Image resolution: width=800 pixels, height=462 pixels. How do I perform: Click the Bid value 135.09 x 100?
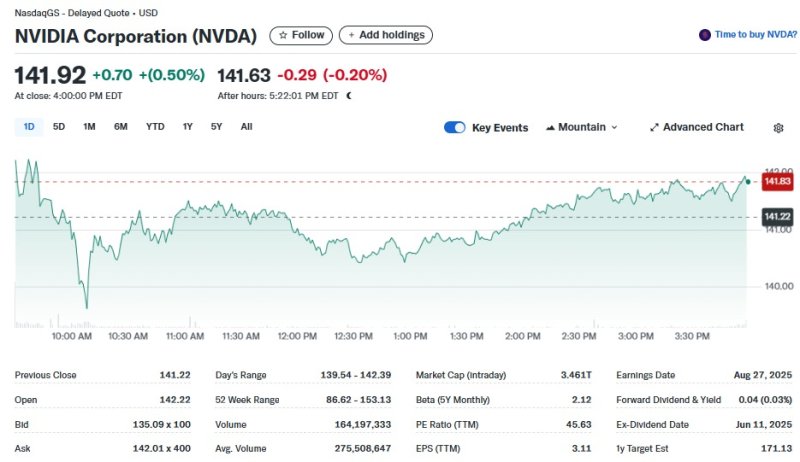(162, 425)
